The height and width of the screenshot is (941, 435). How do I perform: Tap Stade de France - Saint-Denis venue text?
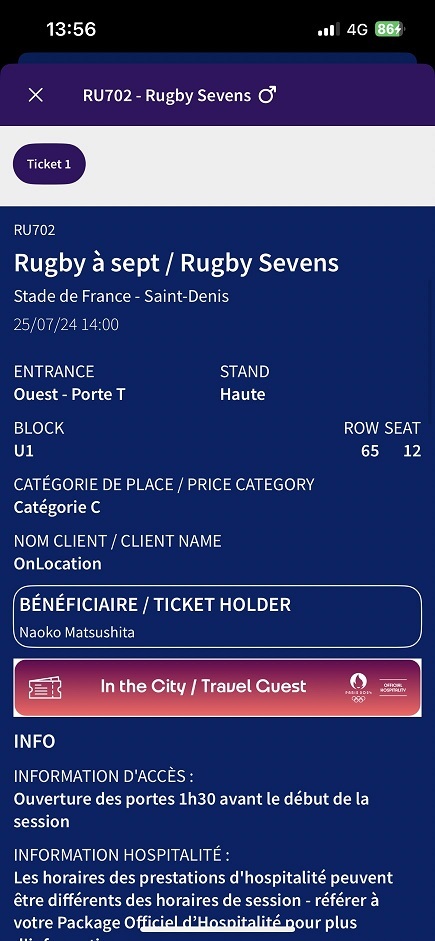(x=121, y=296)
